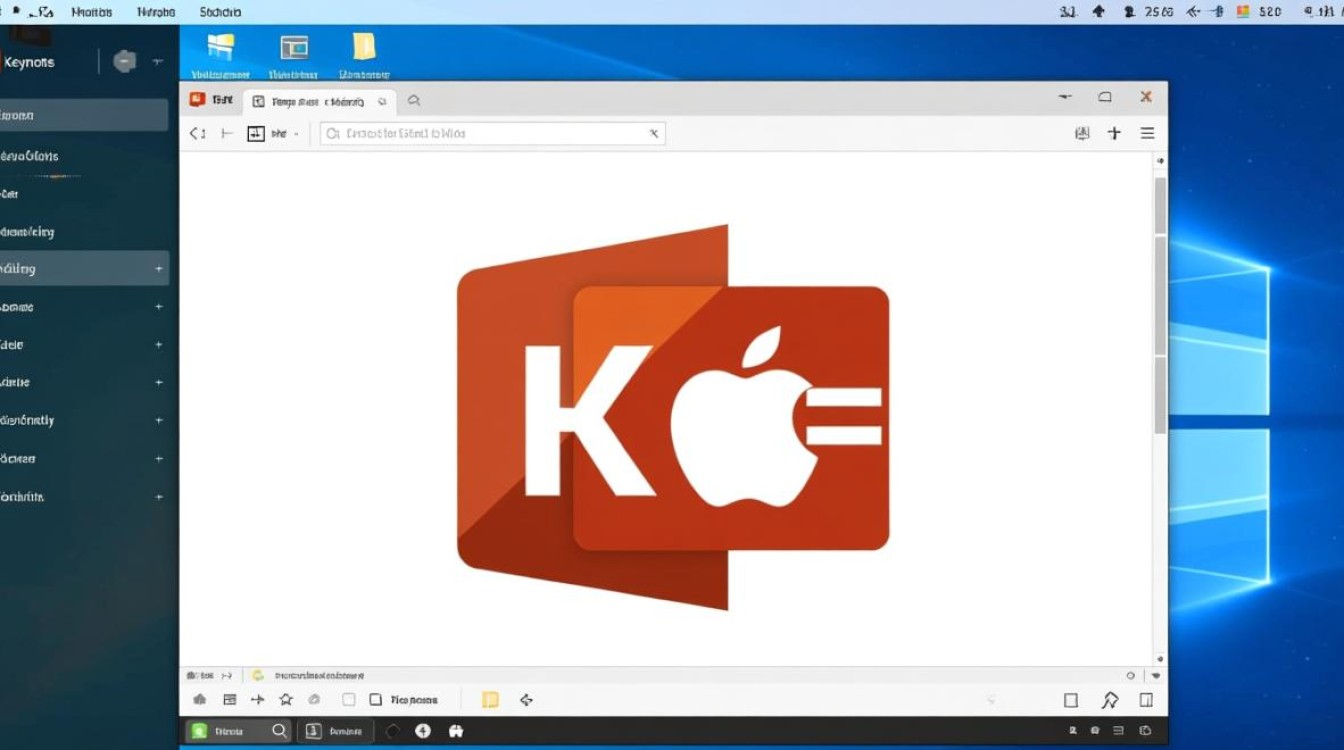The image size is (1344, 750).
Task: Click the search magnifier in the taskbar
Action: 280,731
